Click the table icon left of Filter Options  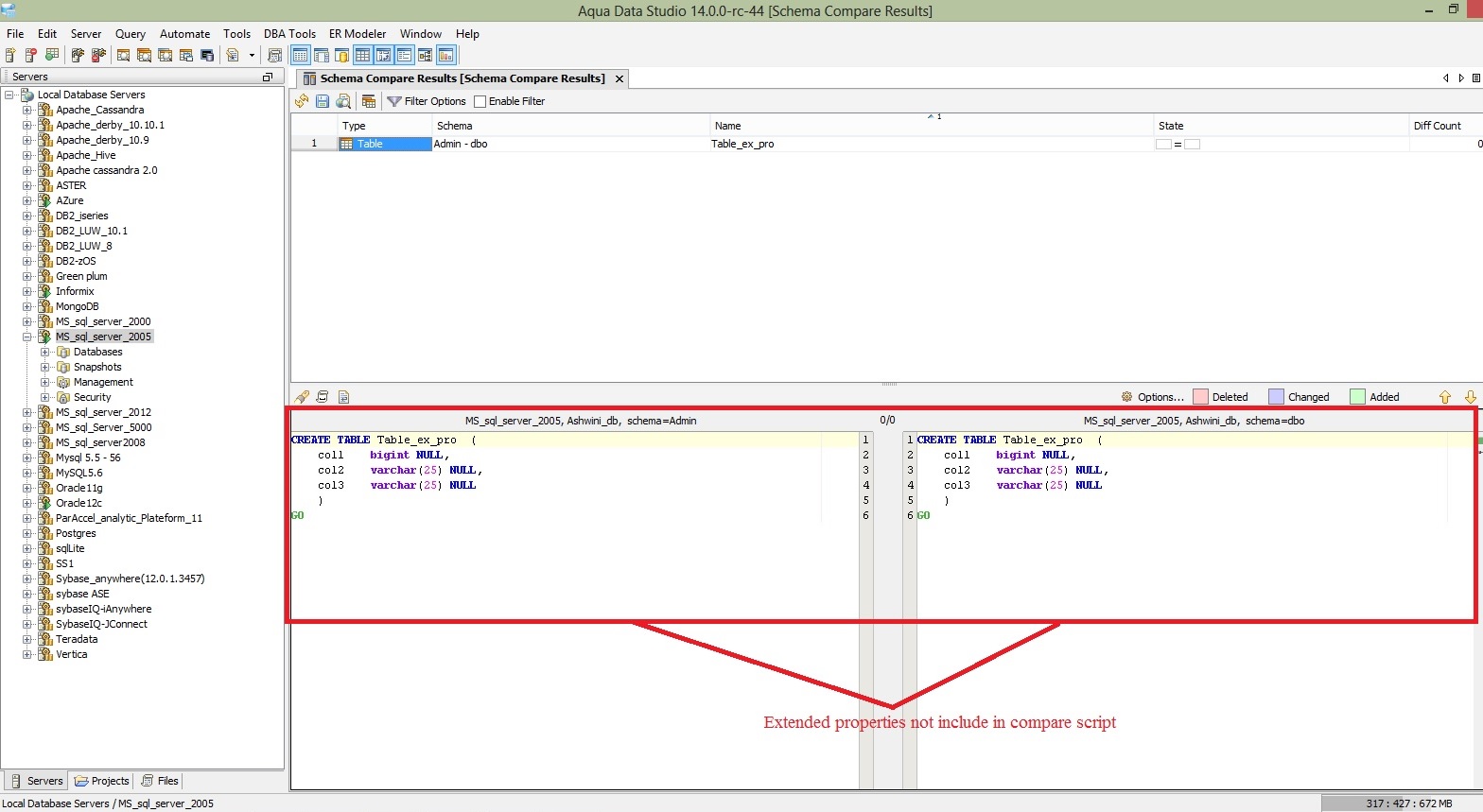(369, 101)
